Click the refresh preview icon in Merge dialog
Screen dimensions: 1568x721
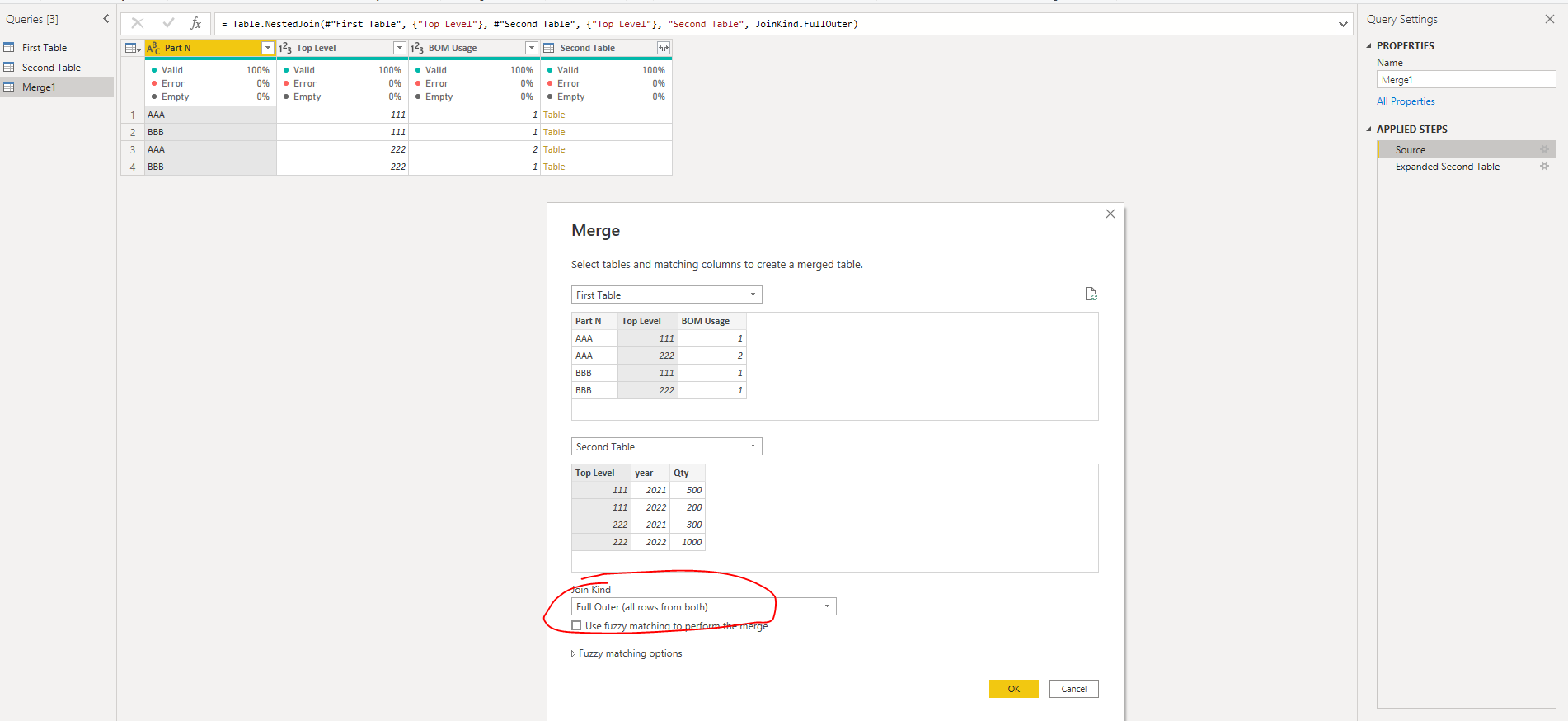tap(1091, 294)
